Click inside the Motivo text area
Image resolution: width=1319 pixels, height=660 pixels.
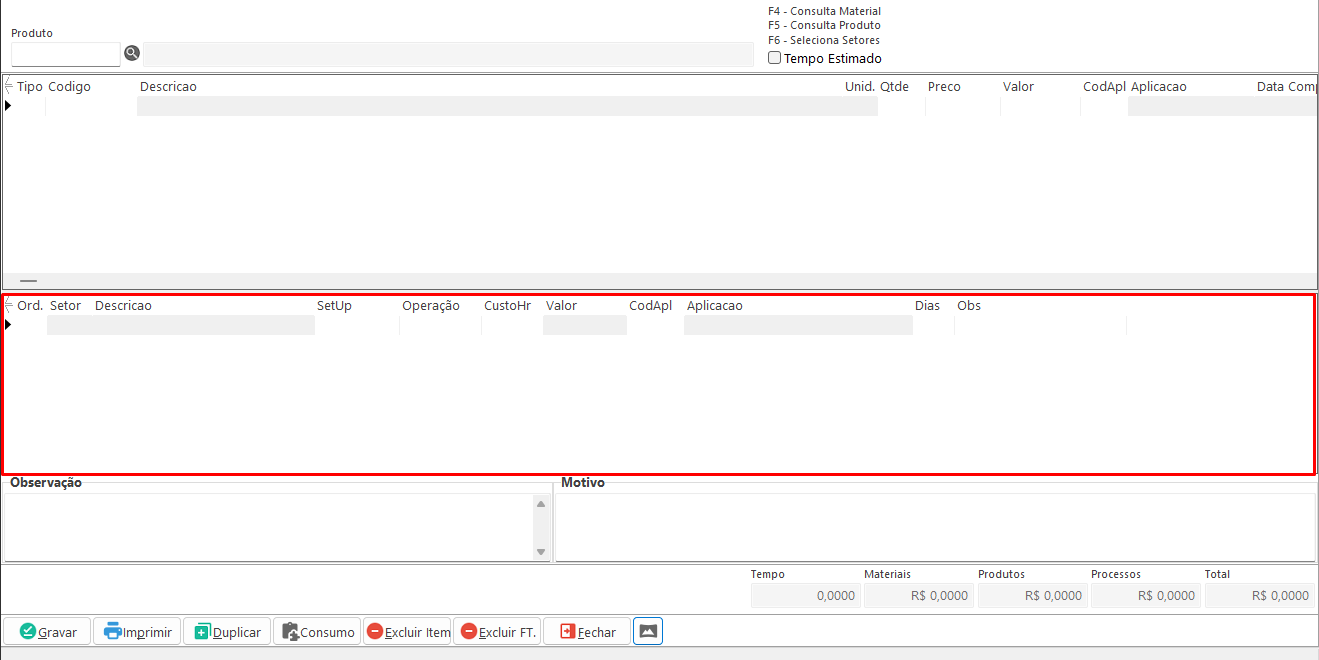click(x=934, y=527)
